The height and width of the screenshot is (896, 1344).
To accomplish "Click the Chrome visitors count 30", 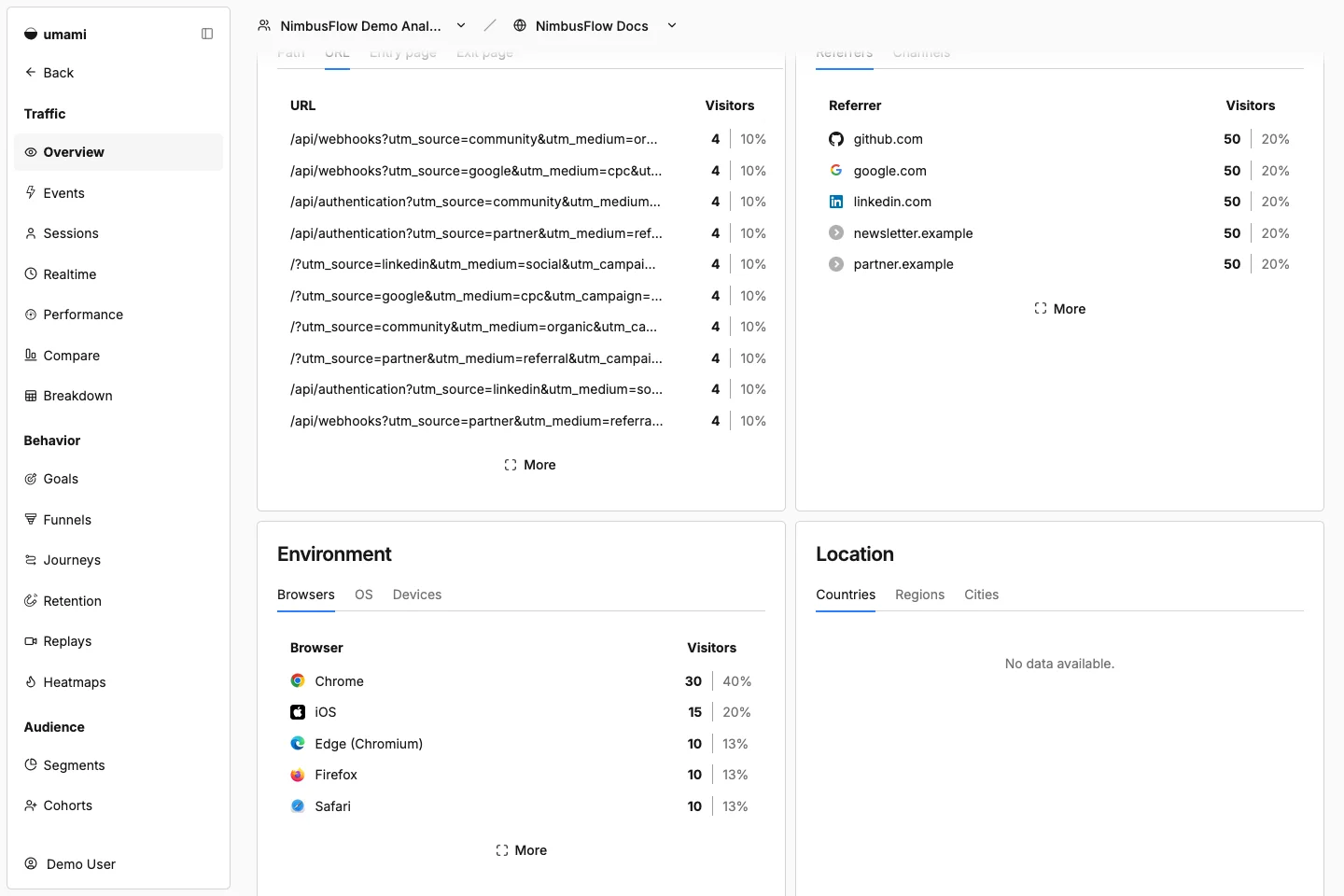I will [x=693, y=681].
